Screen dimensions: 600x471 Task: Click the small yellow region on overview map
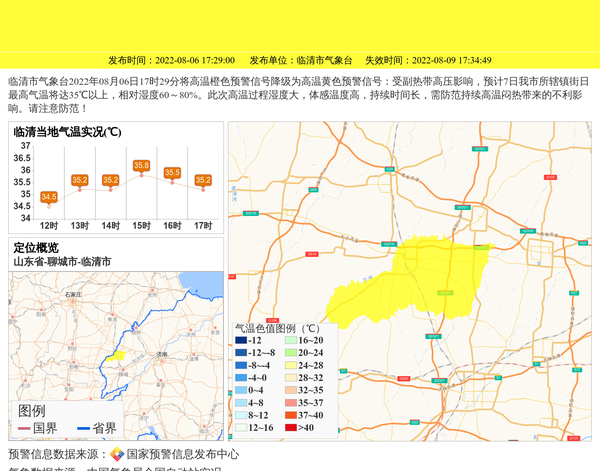[116, 354]
